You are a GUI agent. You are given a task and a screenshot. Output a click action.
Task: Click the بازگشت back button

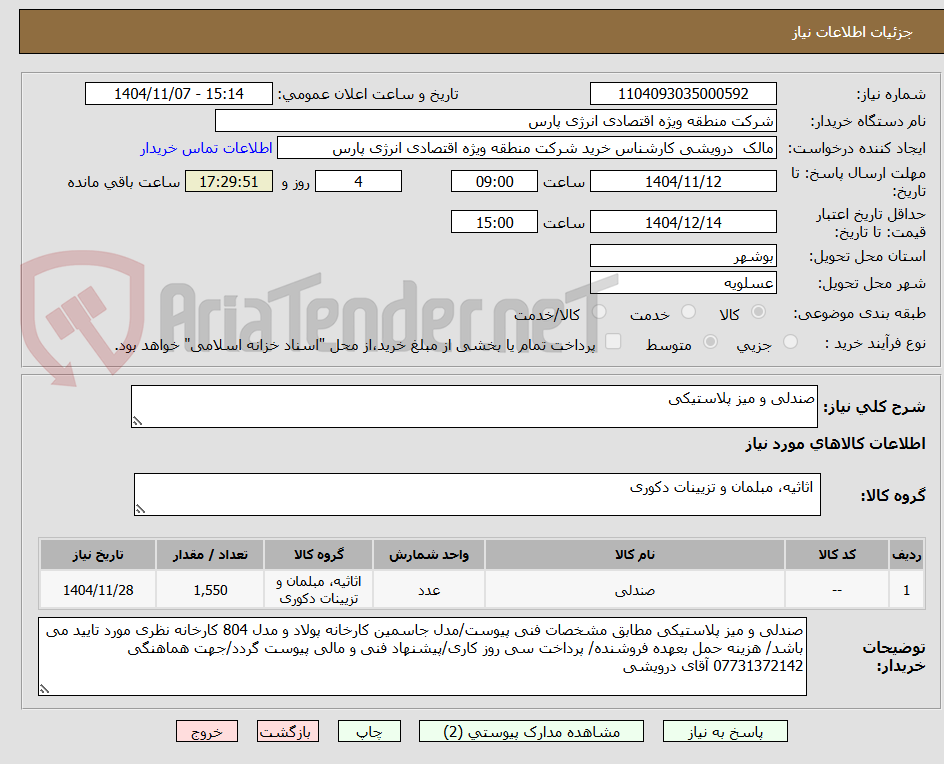point(288,731)
